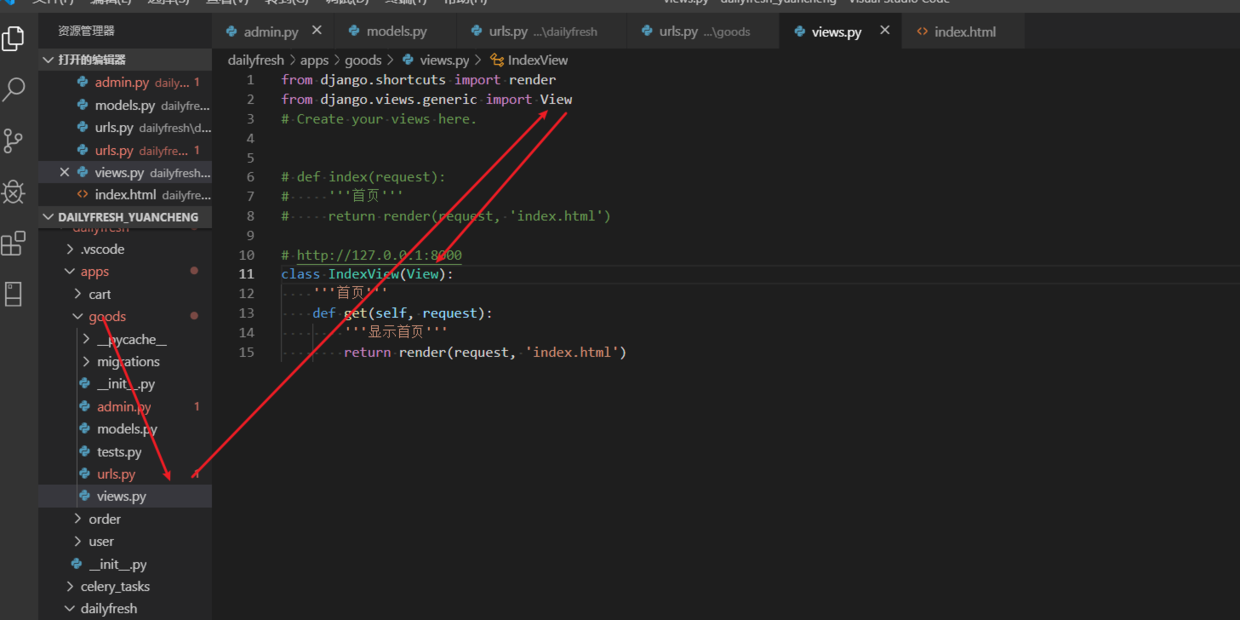Screen dimensions: 1240x620
Task: Switch to the index.html tab
Action: point(965,32)
